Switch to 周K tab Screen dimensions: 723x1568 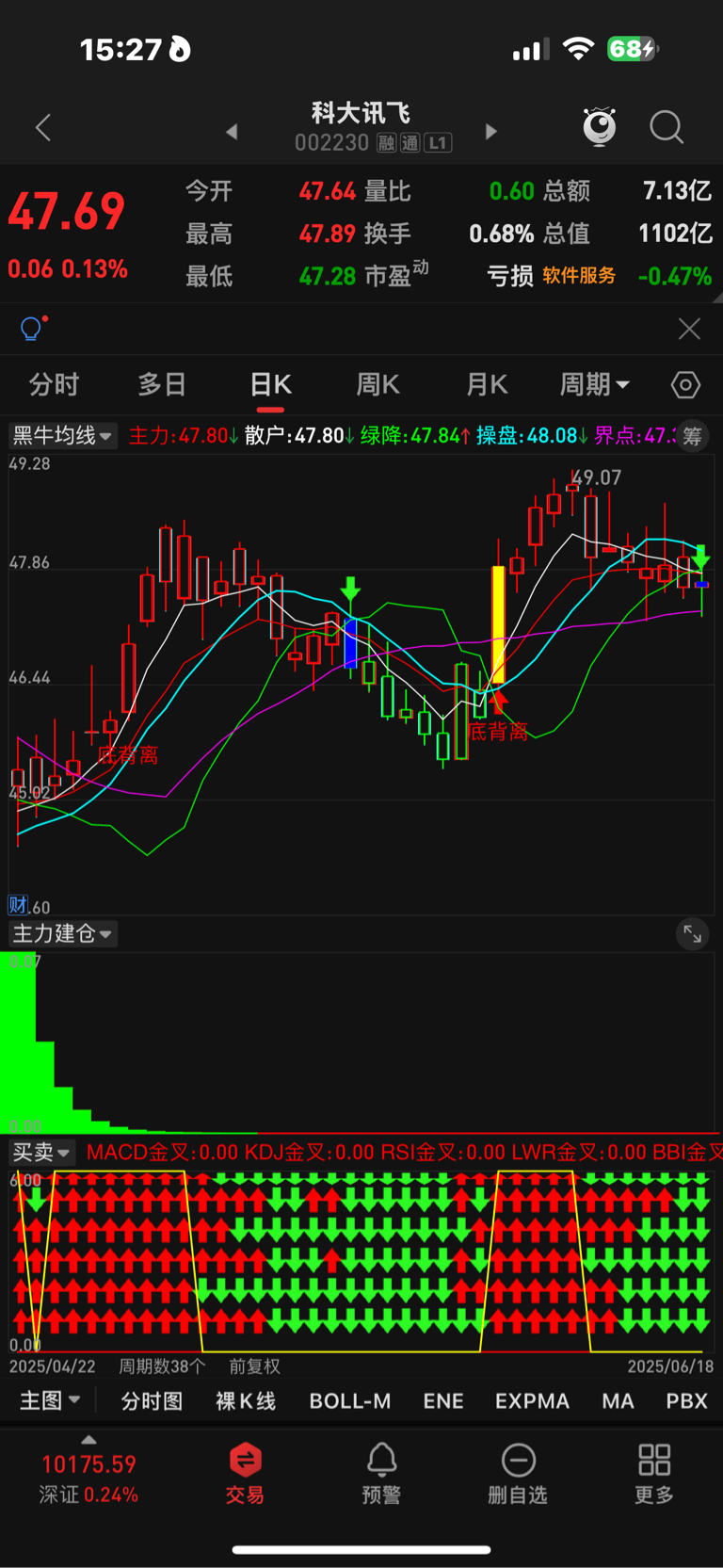(x=378, y=384)
